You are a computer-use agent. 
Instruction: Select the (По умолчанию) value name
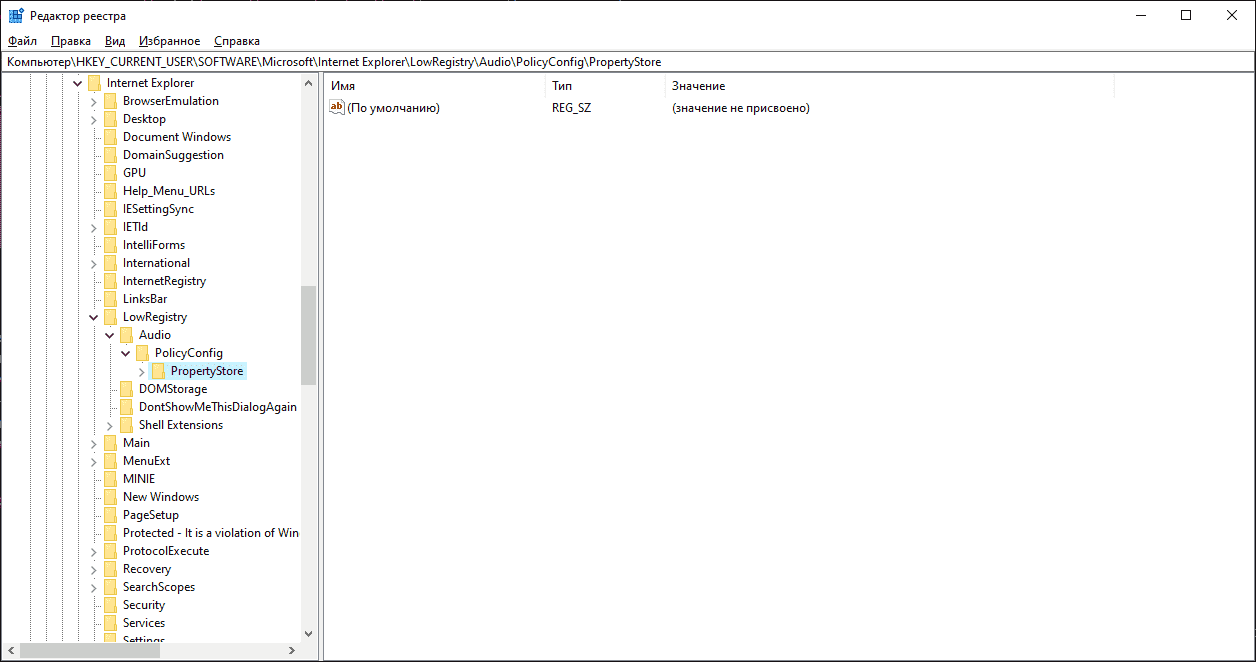point(393,107)
